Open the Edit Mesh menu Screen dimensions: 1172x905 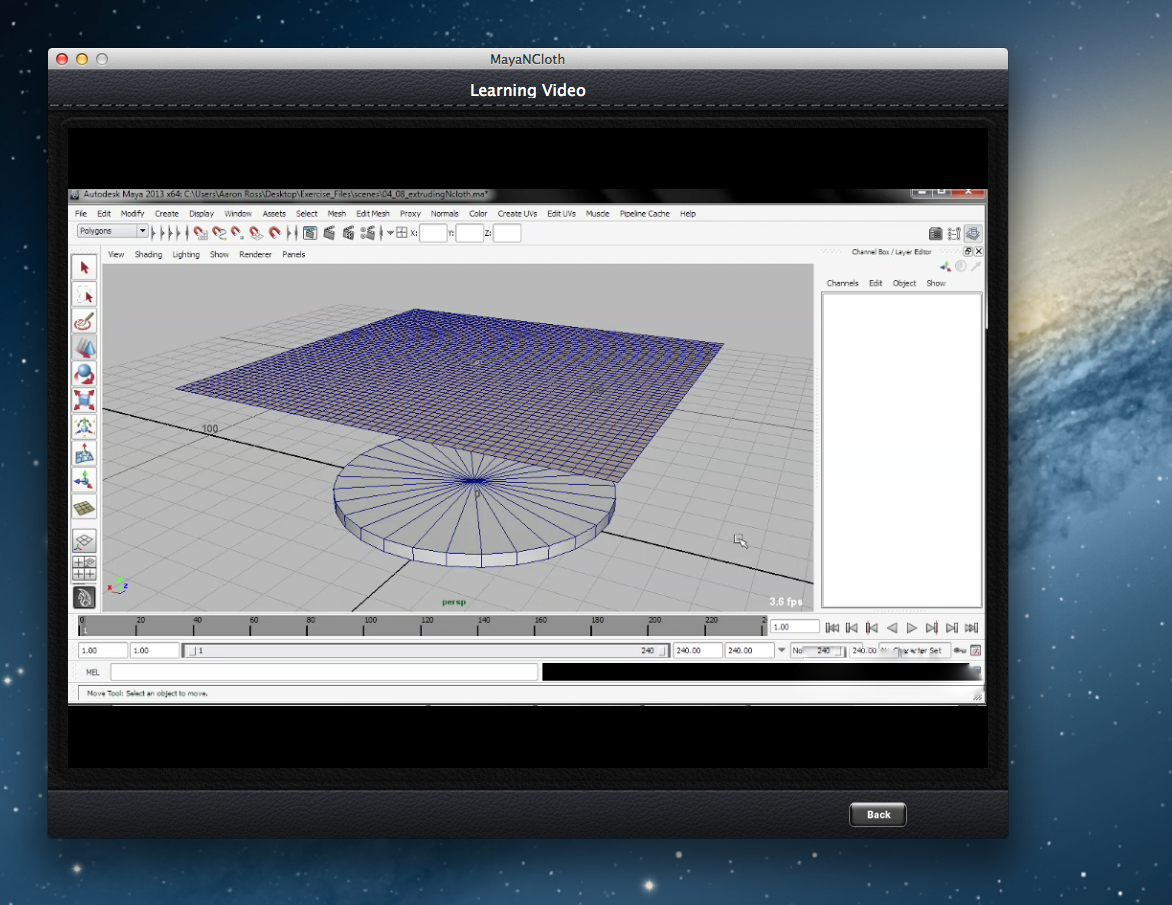(372, 214)
